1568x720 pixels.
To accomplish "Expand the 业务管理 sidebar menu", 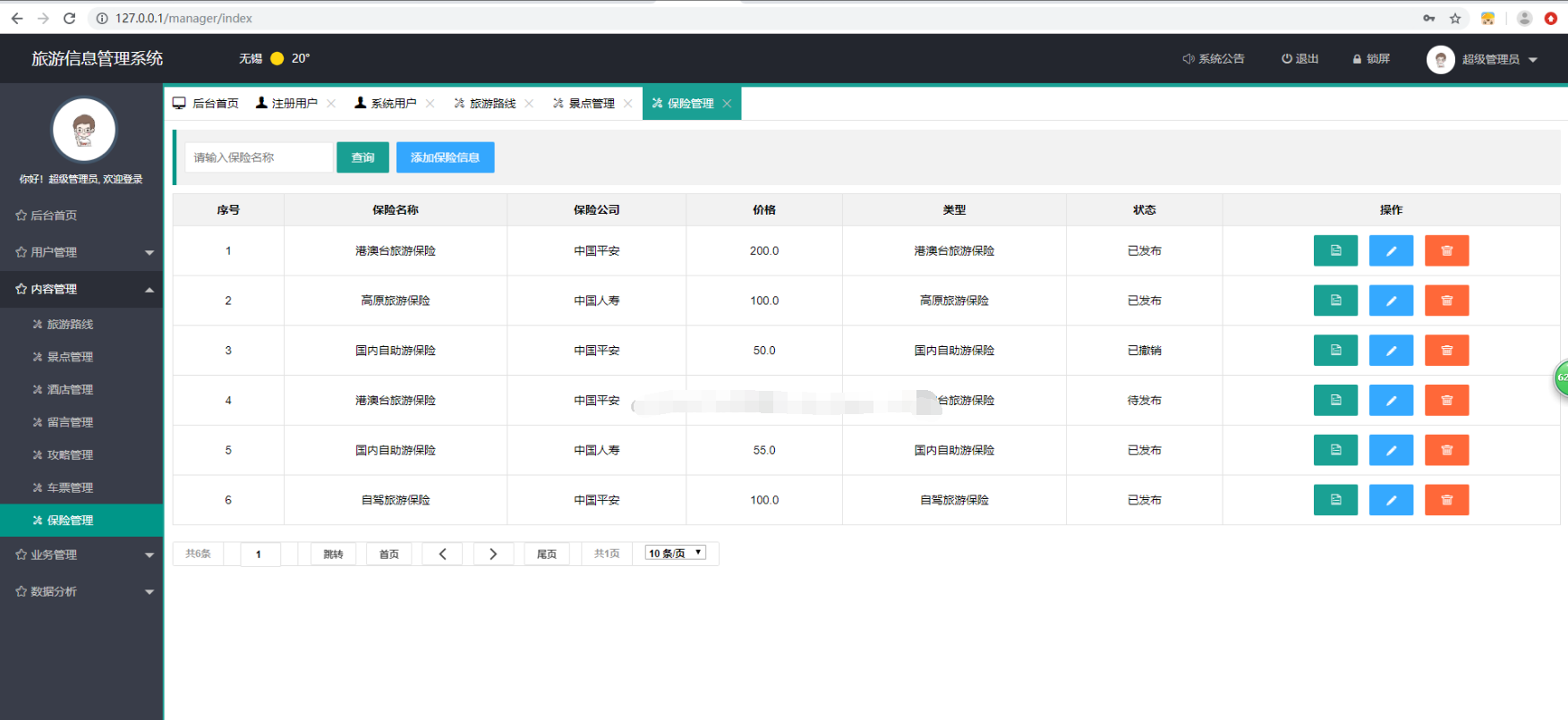I will pyautogui.click(x=81, y=555).
